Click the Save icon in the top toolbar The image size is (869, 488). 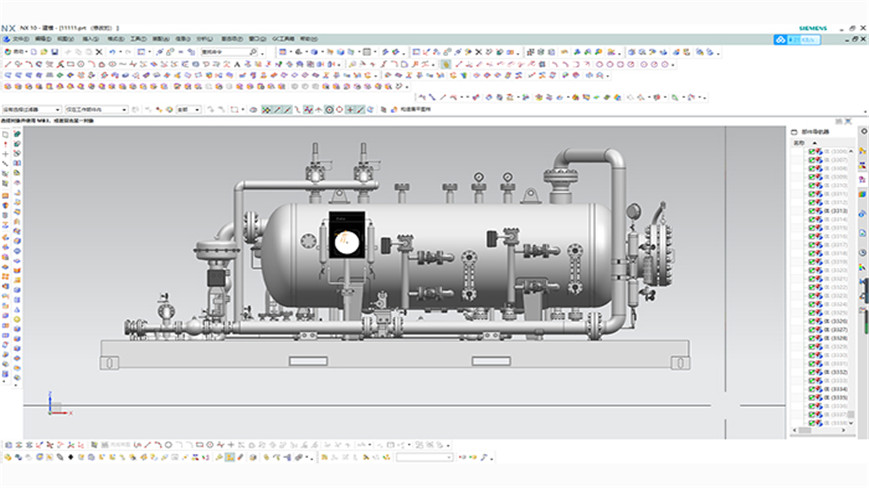(x=56, y=52)
